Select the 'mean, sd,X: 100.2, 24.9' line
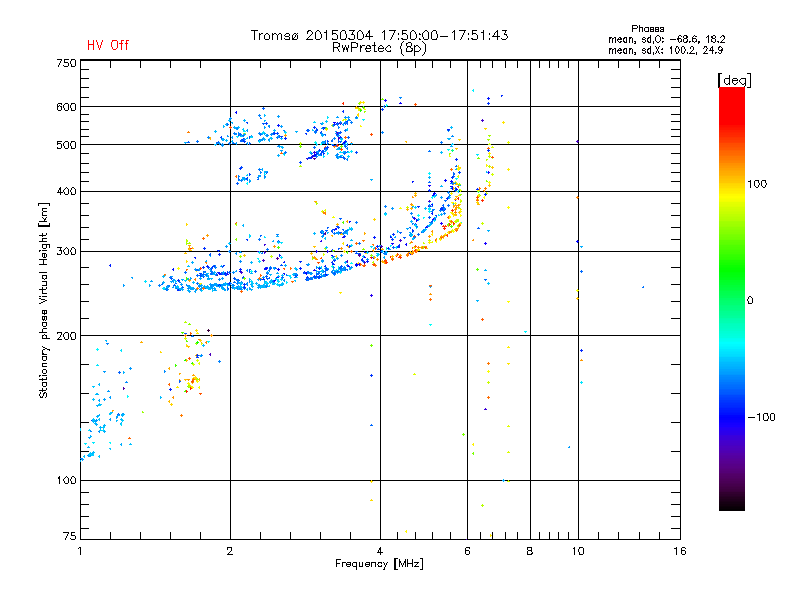 (x=665, y=50)
